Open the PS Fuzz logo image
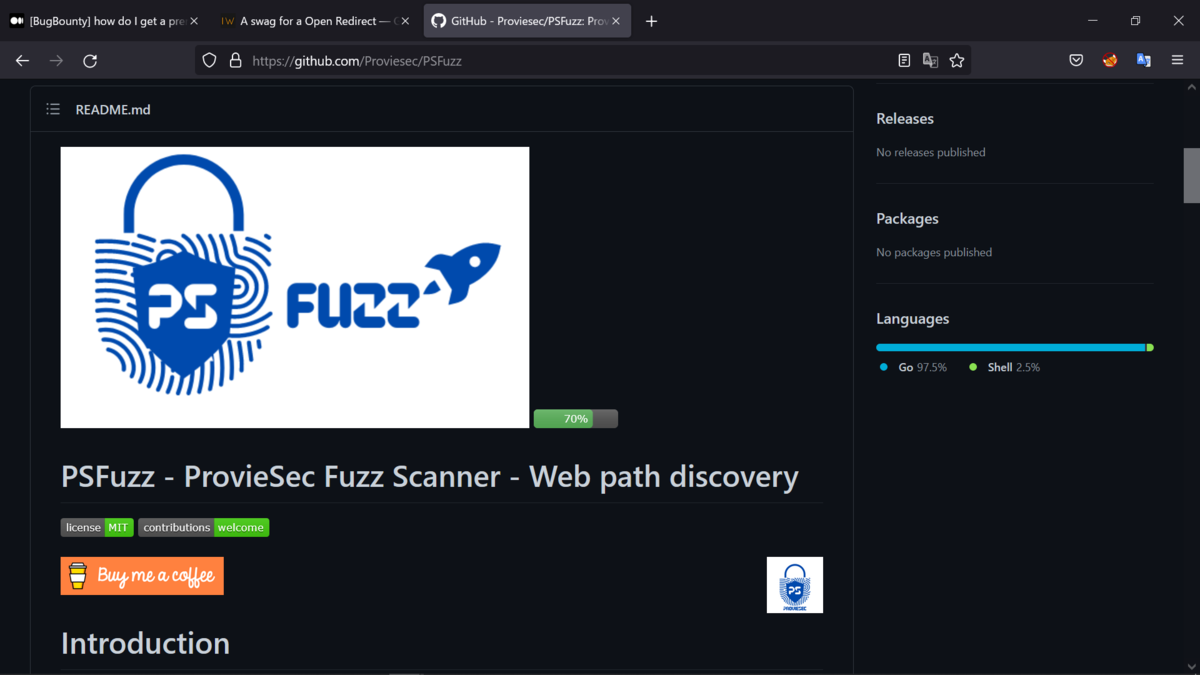 pos(295,287)
